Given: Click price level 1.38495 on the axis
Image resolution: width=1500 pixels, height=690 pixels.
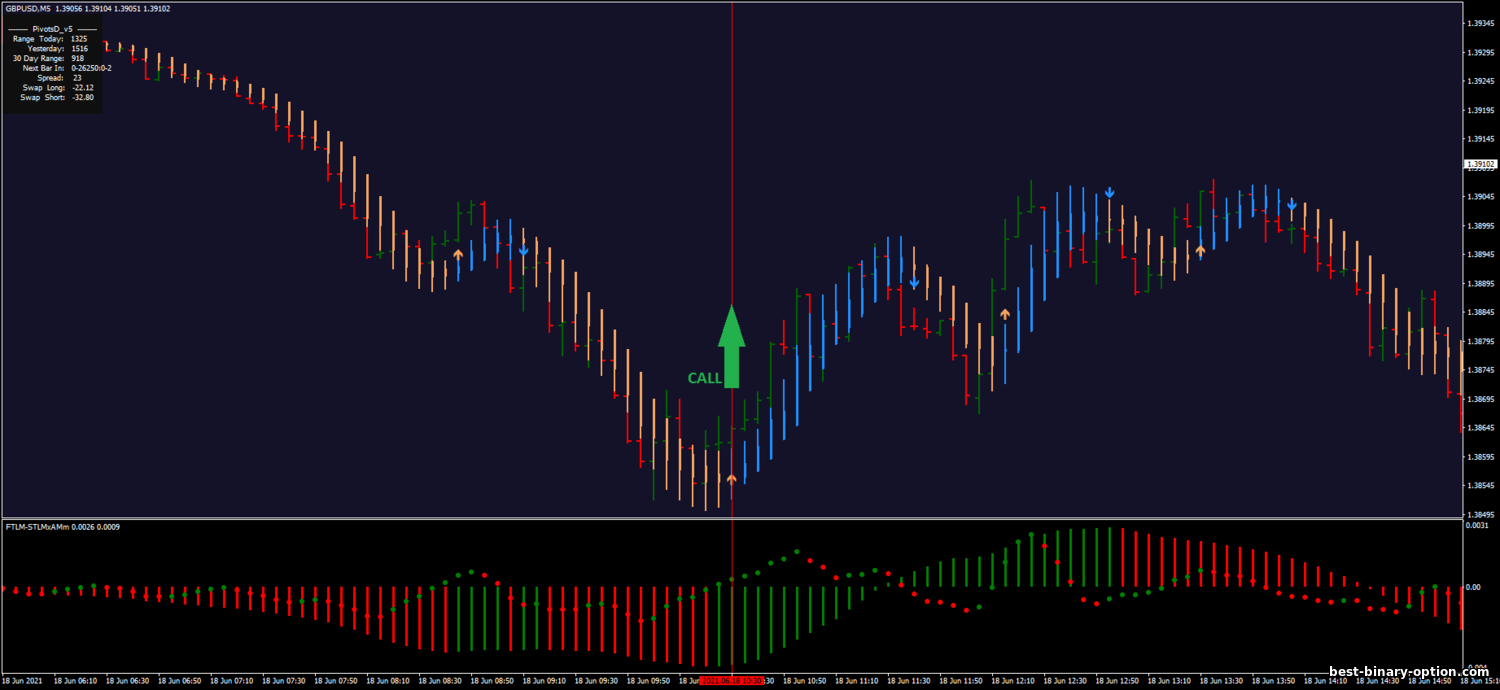Looking at the screenshot, I should pos(1480,515).
